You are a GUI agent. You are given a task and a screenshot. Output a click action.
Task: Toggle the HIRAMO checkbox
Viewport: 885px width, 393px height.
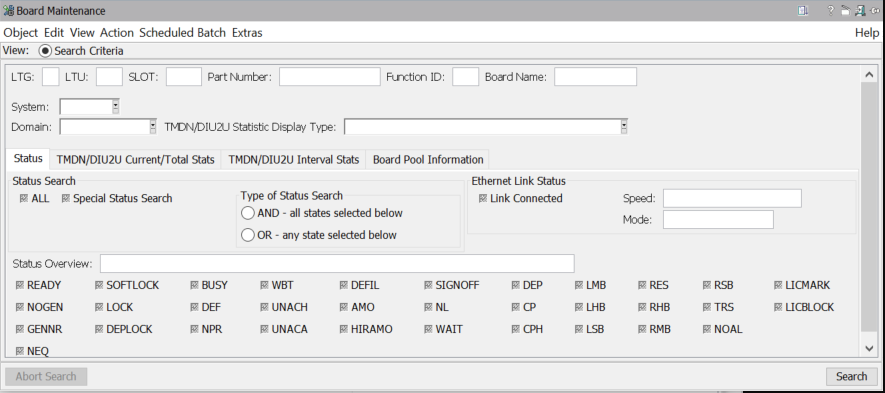pos(344,329)
